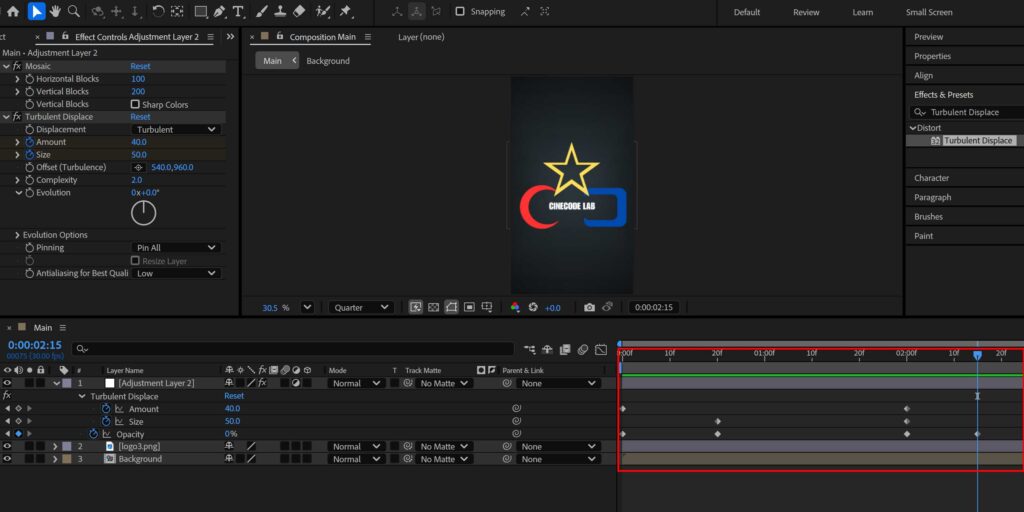
Task: Open the magnification ratio dropdown arrow
Action: click(x=308, y=307)
